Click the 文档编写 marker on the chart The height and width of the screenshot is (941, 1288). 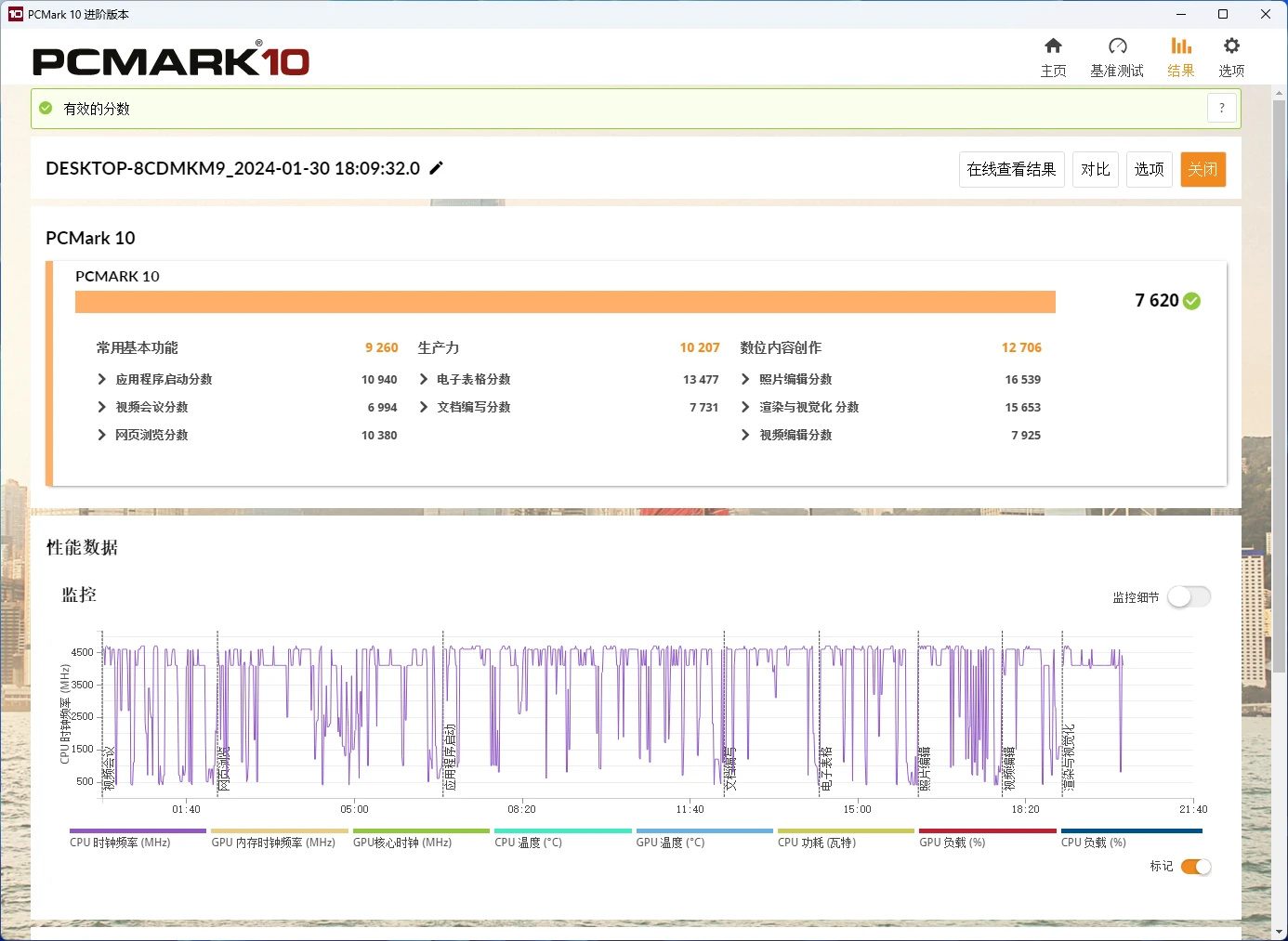730,768
